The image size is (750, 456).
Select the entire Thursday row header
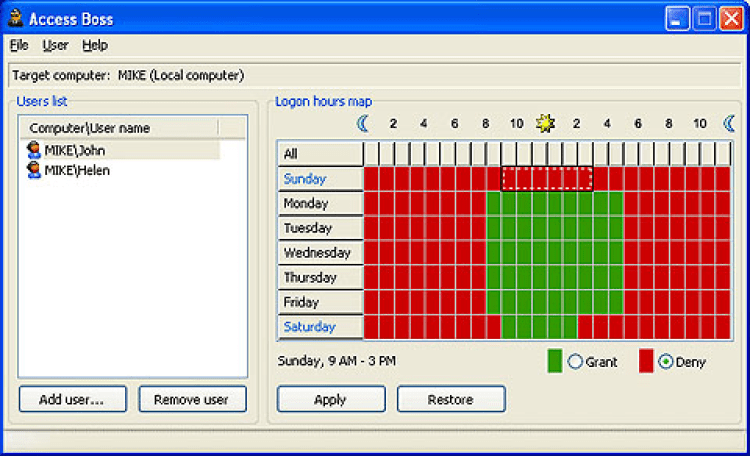[320, 278]
